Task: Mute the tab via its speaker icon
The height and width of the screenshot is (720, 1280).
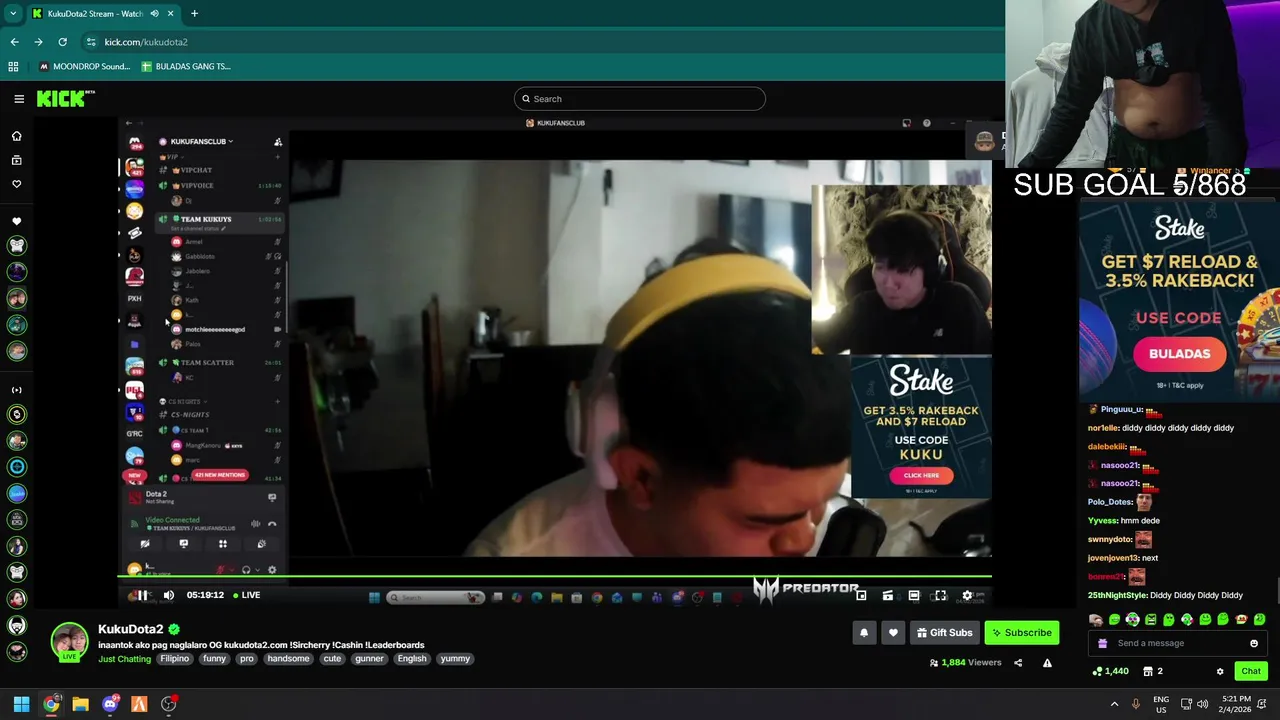Action: [x=154, y=13]
